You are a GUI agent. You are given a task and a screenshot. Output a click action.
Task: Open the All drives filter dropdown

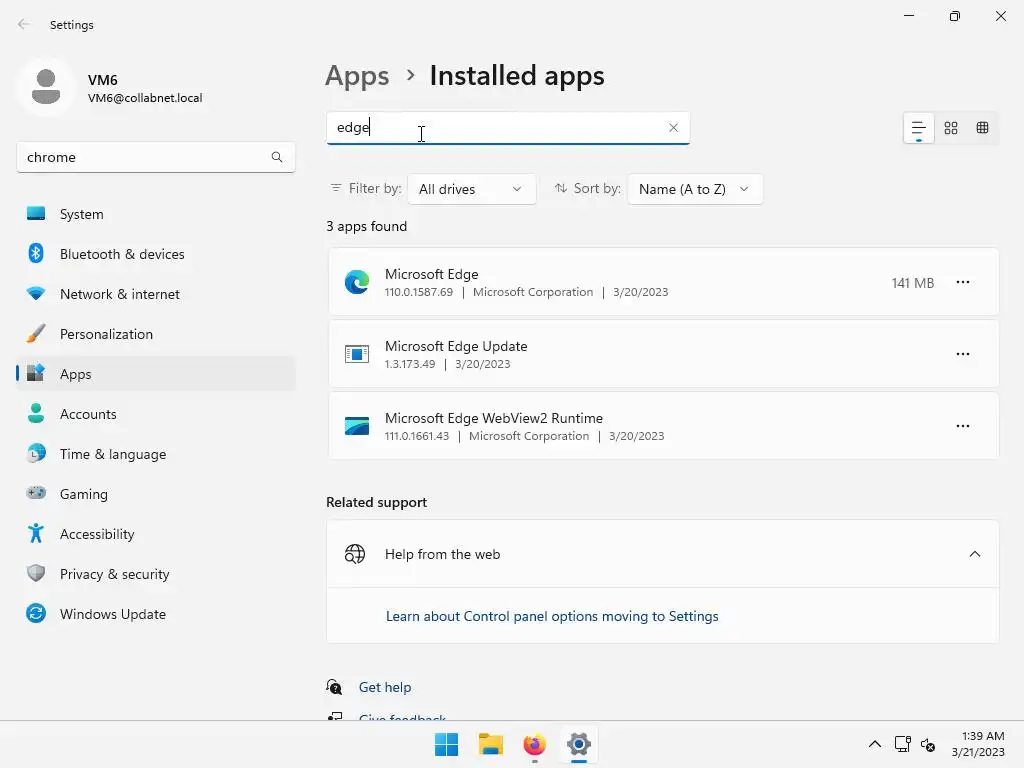(x=471, y=189)
